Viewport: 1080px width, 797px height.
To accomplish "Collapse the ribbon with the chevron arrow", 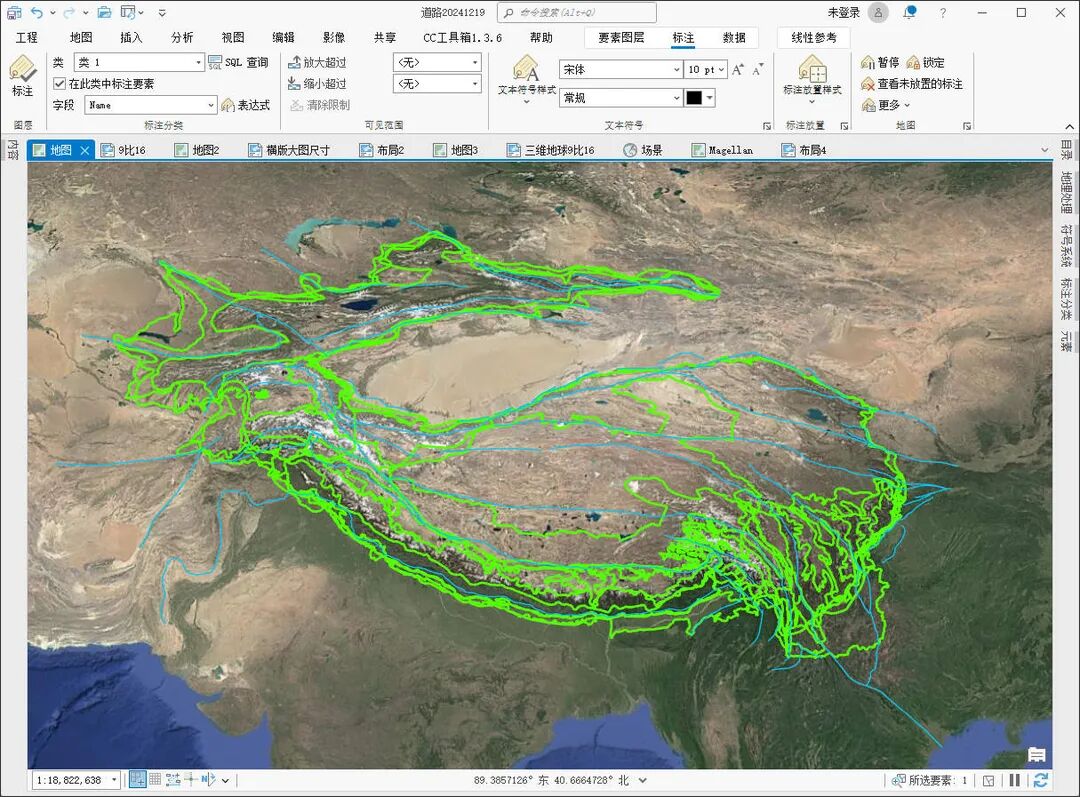I will coord(1069,127).
